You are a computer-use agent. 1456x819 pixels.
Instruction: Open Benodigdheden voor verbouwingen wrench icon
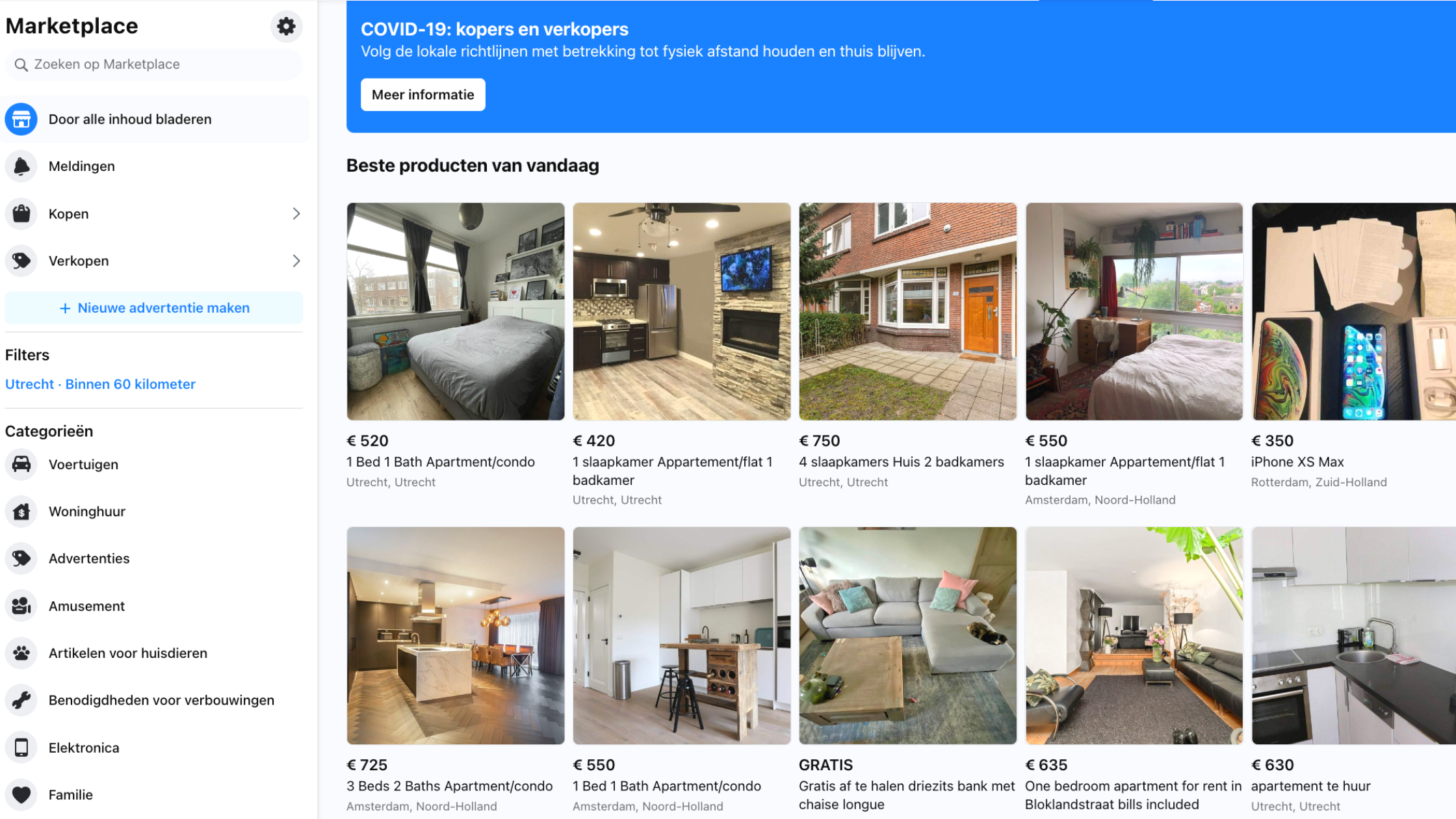click(x=21, y=700)
